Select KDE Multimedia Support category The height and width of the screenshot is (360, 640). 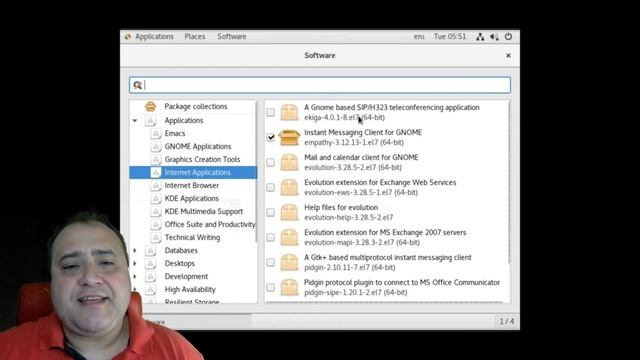click(x=203, y=211)
